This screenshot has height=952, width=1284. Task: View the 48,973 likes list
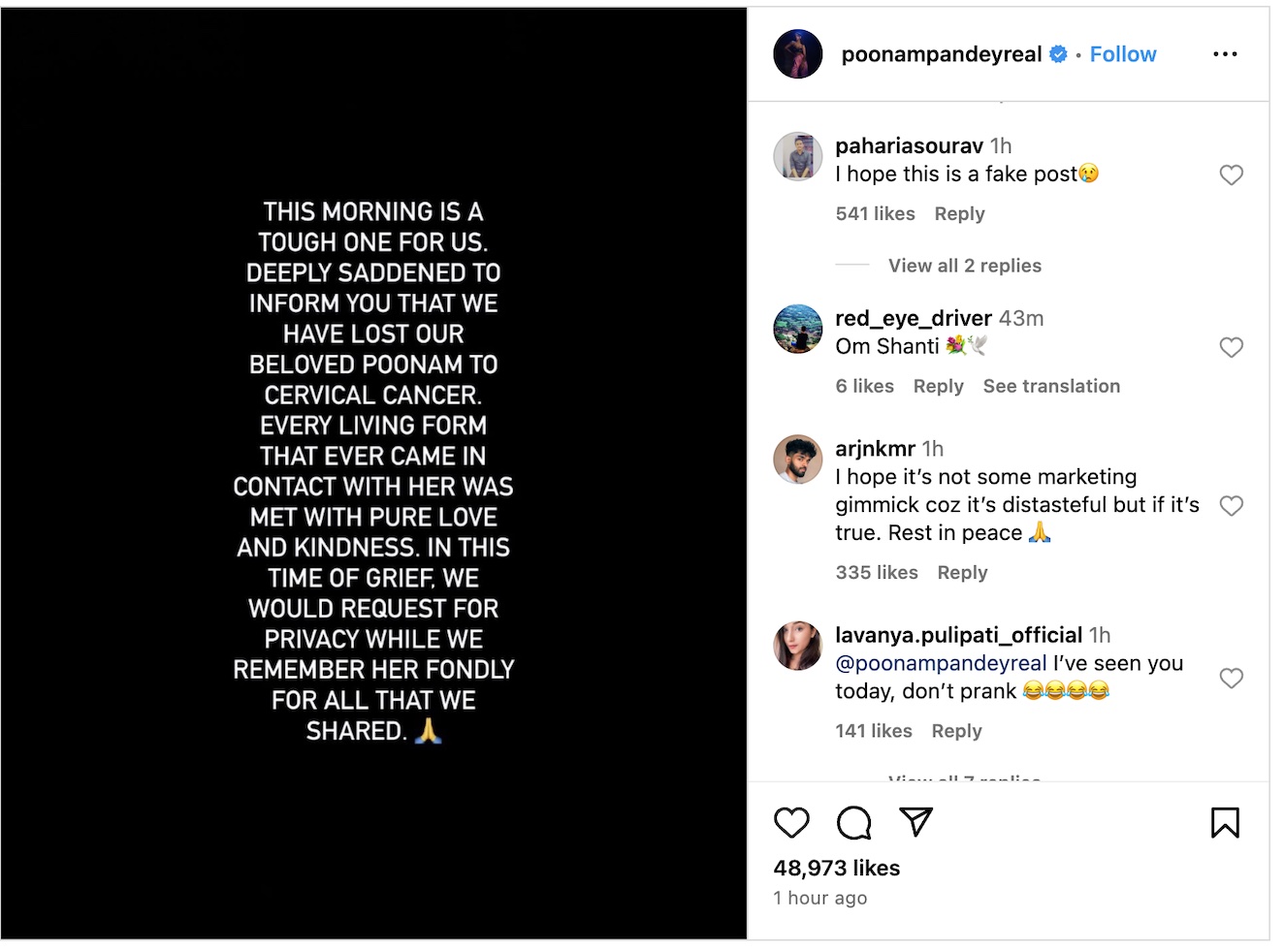coord(836,869)
